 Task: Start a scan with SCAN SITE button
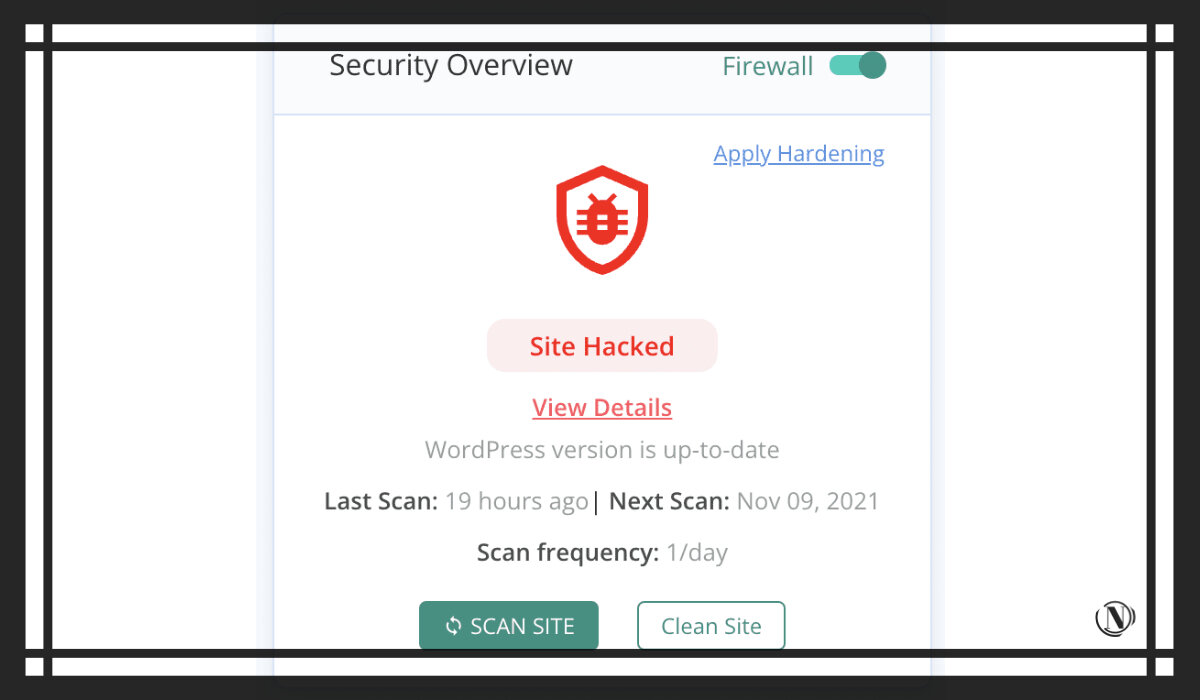coord(509,626)
